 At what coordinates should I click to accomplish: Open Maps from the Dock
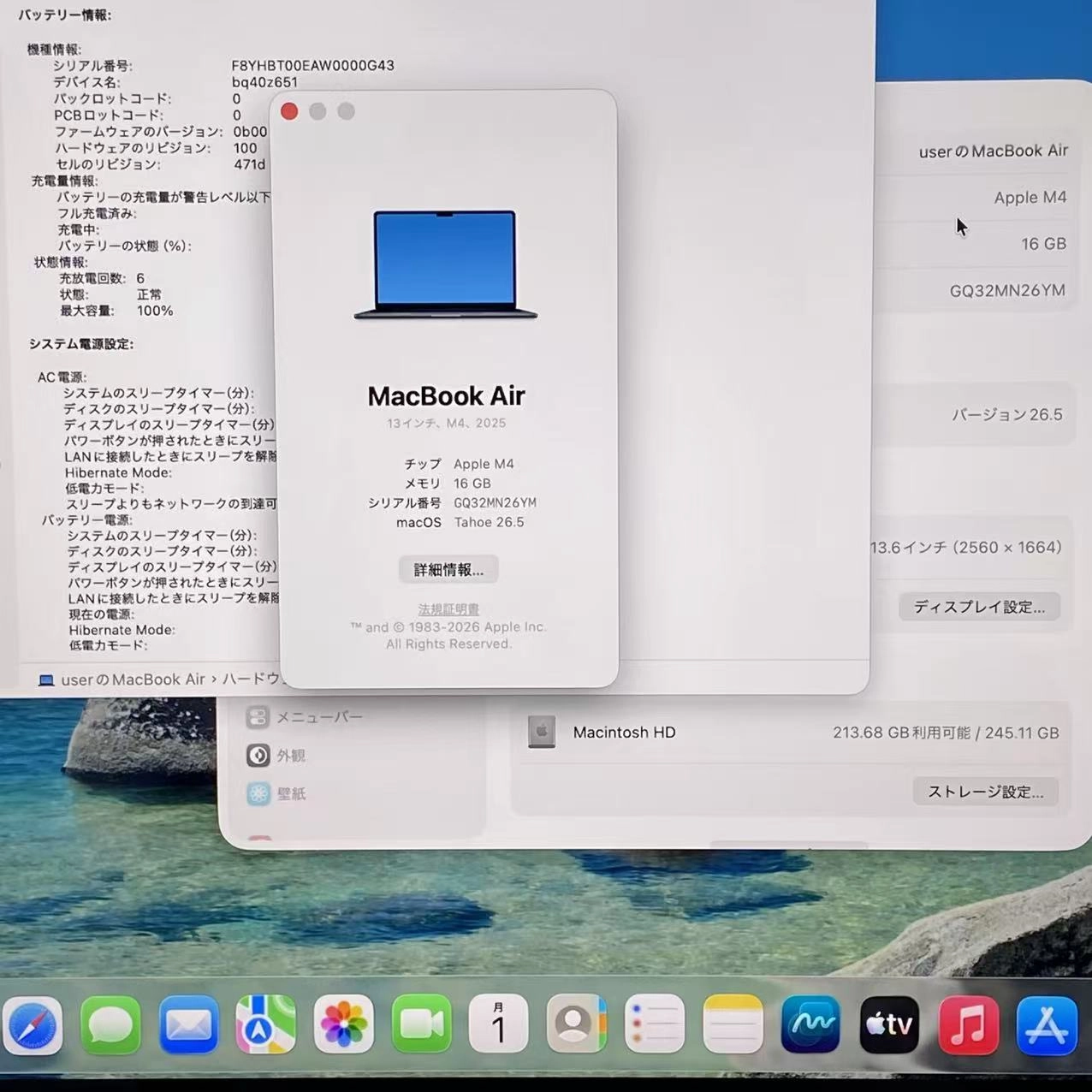266,1024
